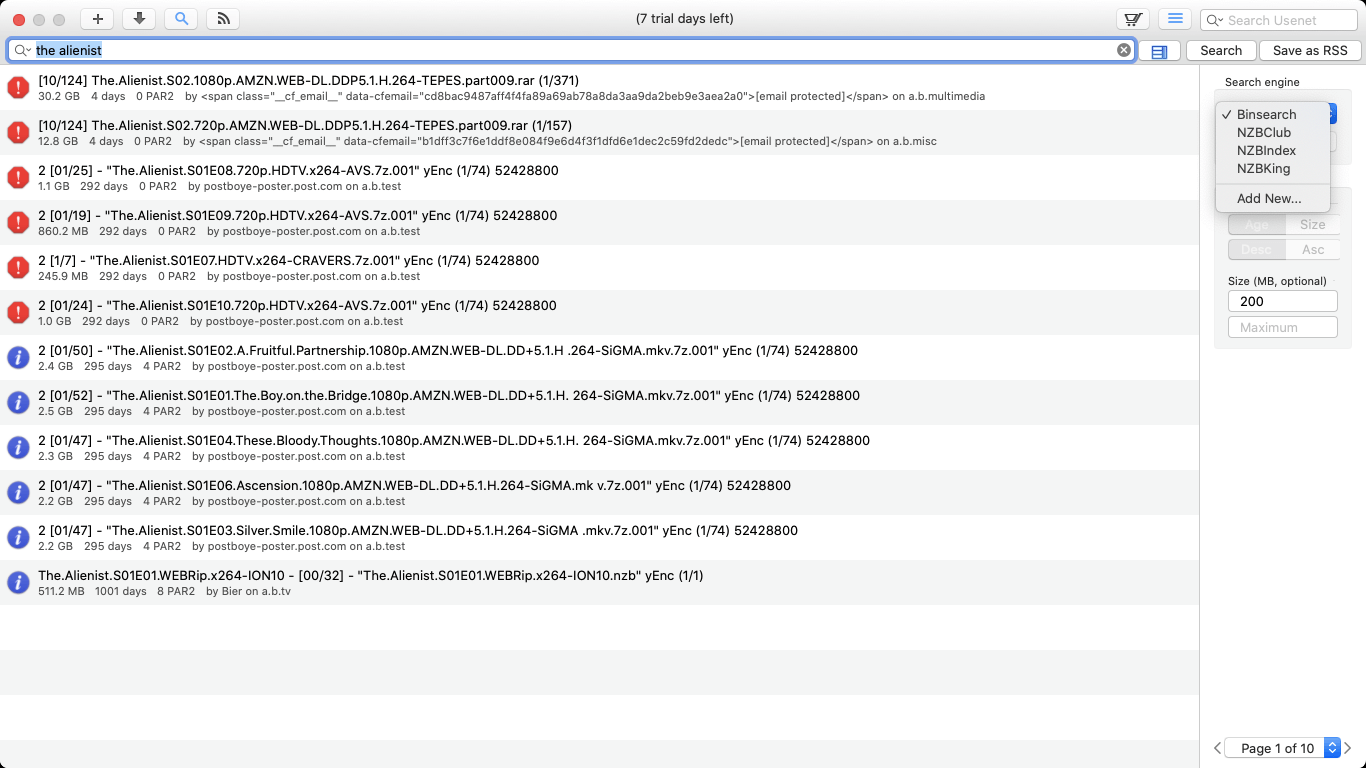Click the Maximum size field
Image resolution: width=1366 pixels, height=768 pixels.
(1283, 327)
